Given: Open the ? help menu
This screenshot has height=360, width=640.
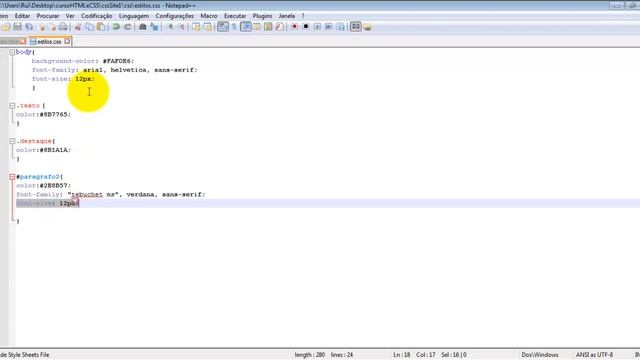Looking at the screenshot, I should (302, 16).
